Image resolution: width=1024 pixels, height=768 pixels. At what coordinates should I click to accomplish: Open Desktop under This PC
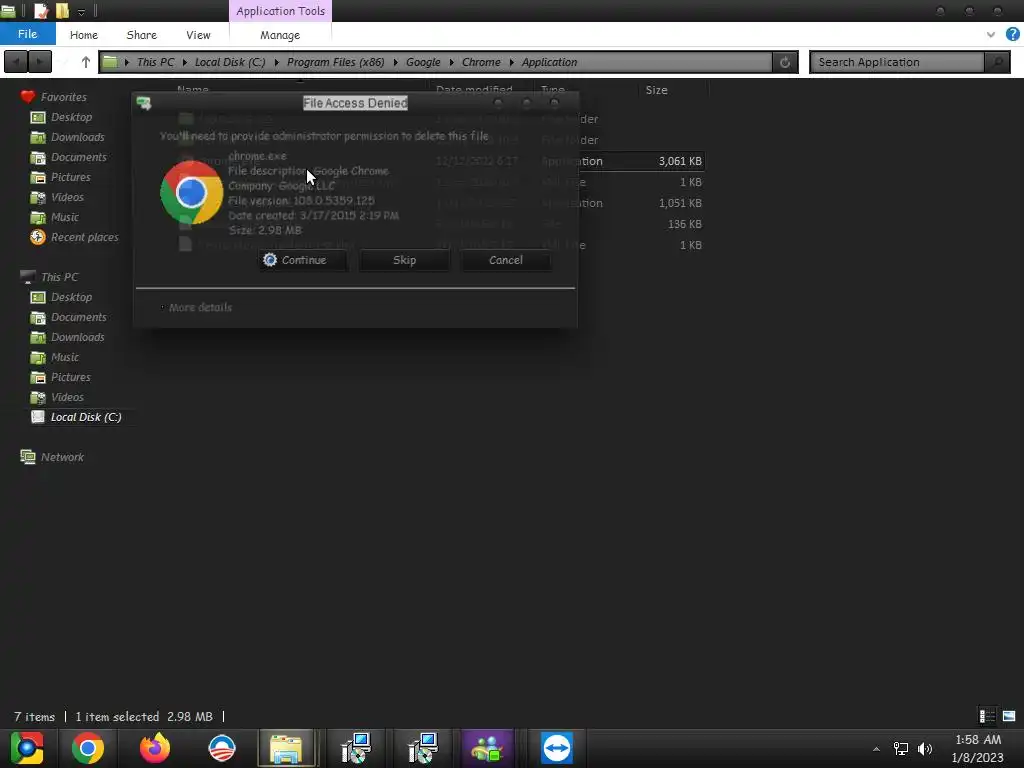(x=71, y=297)
